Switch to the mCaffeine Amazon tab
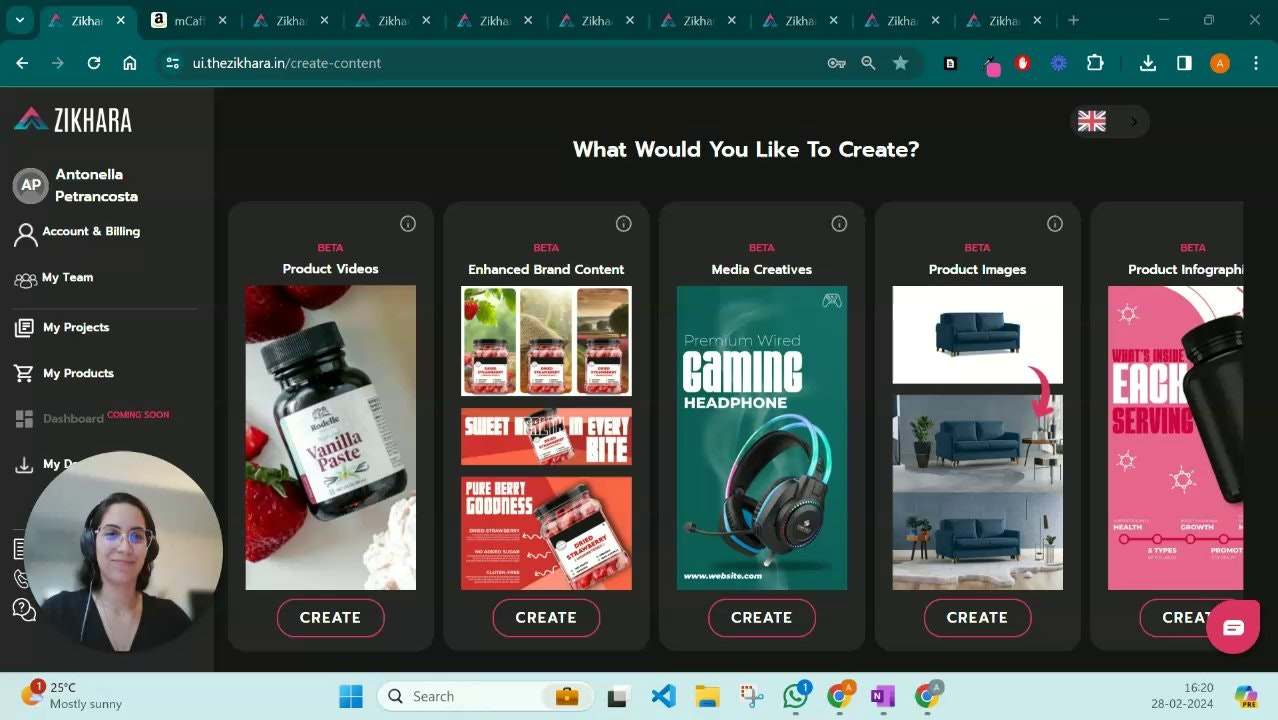The height and width of the screenshot is (720, 1278). point(188,20)
